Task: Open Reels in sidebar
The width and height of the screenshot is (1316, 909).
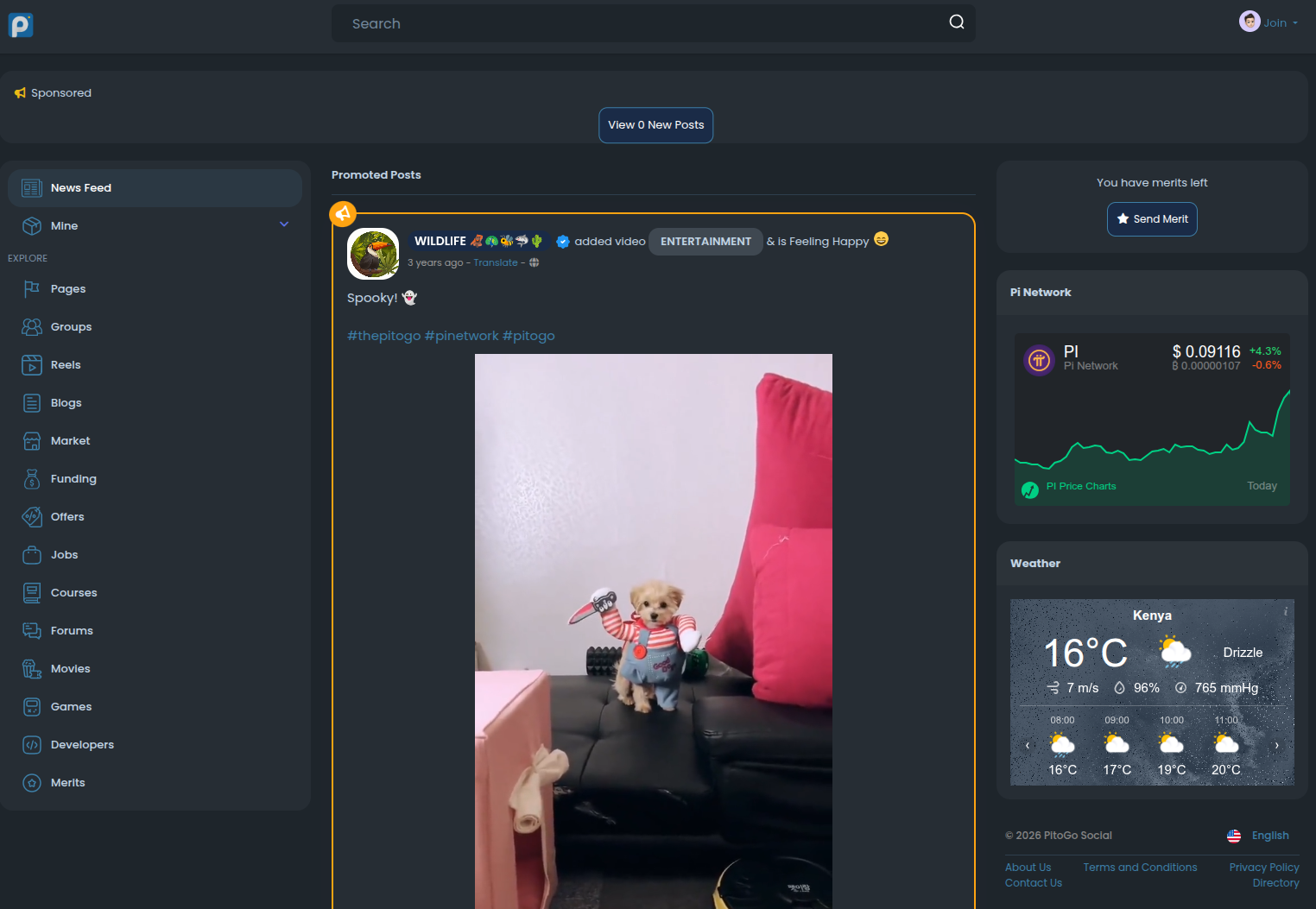Action: 155,365
